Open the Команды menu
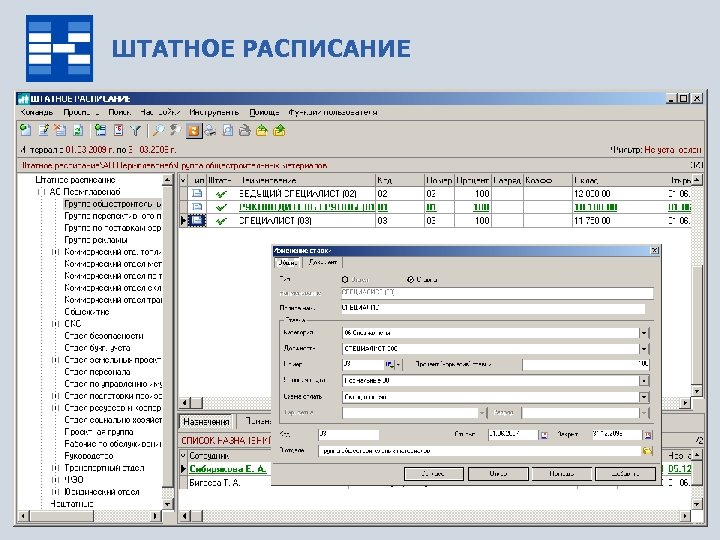720x540 pixels. pos(37,112)
